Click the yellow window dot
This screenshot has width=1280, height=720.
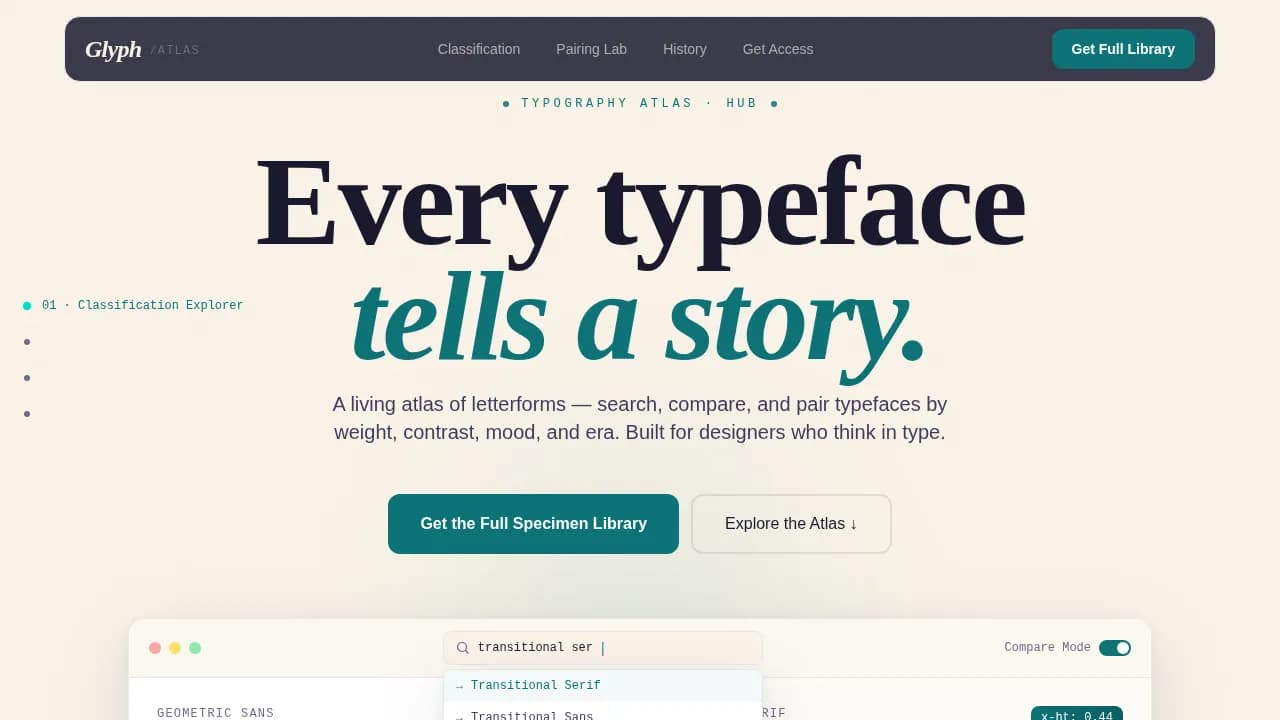tap(175, 648)
